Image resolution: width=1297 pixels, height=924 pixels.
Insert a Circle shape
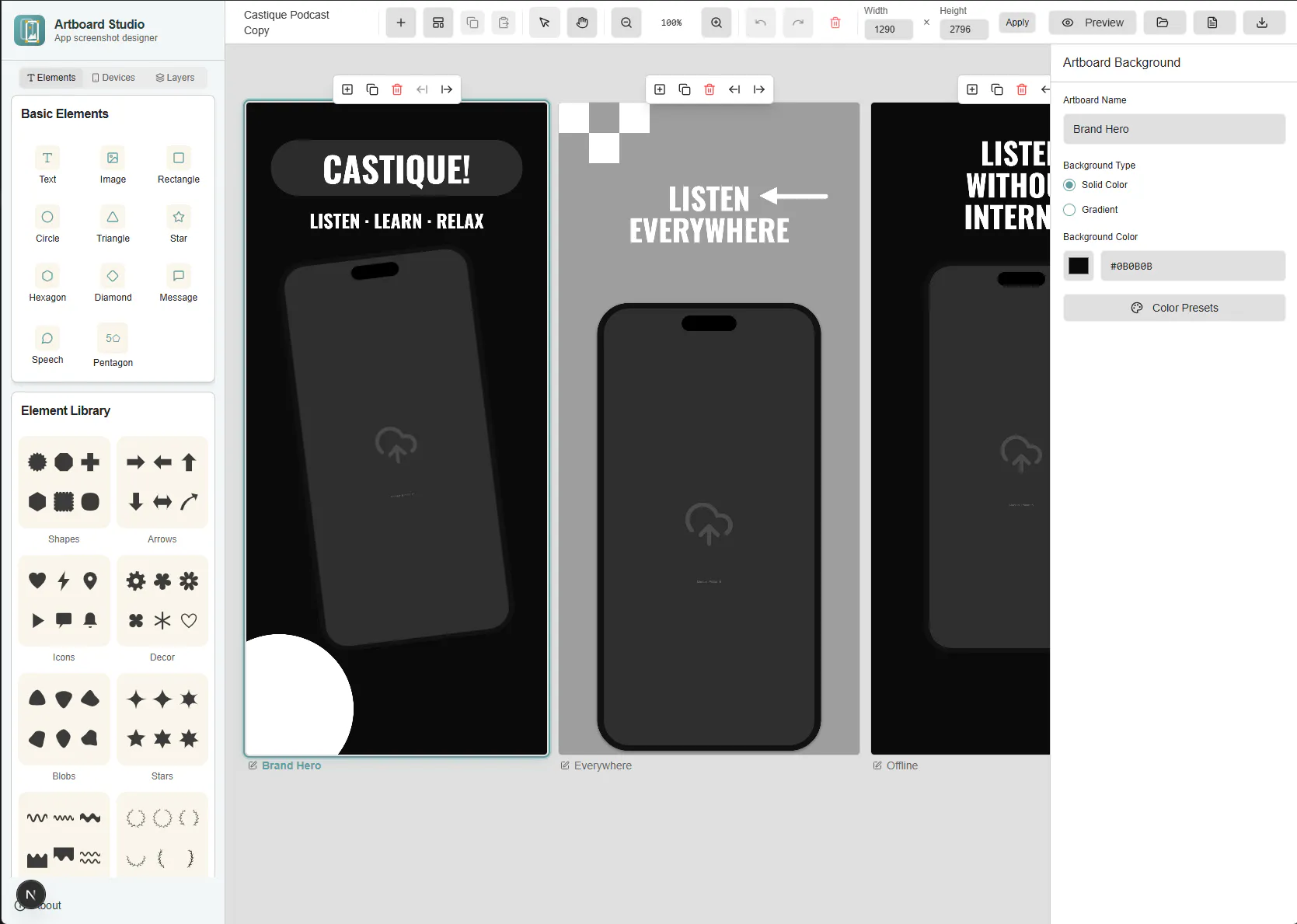tap(47, 225)
